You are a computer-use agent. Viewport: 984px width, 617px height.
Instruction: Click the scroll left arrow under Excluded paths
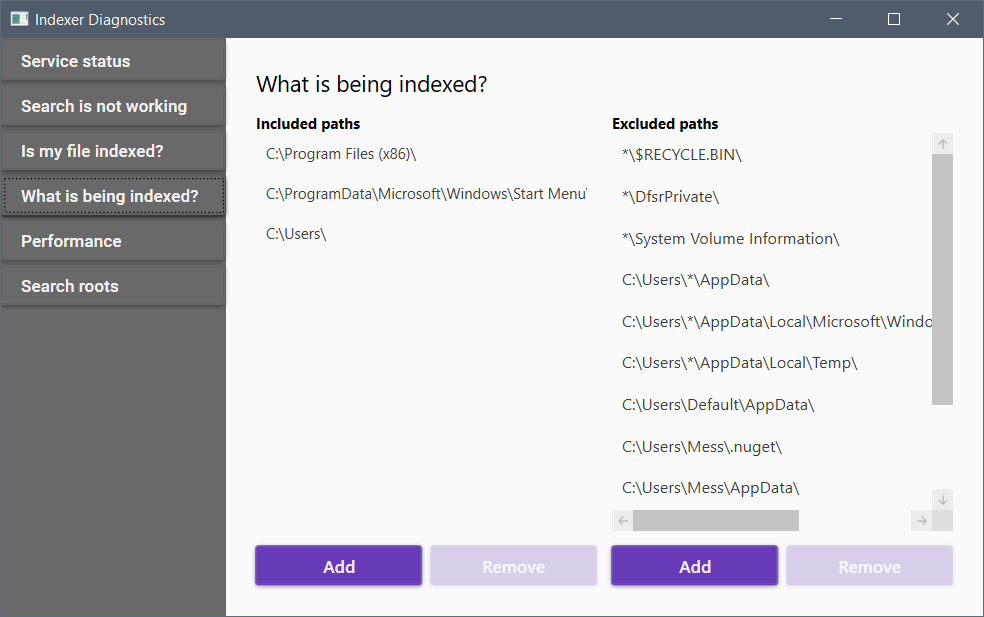622,520
